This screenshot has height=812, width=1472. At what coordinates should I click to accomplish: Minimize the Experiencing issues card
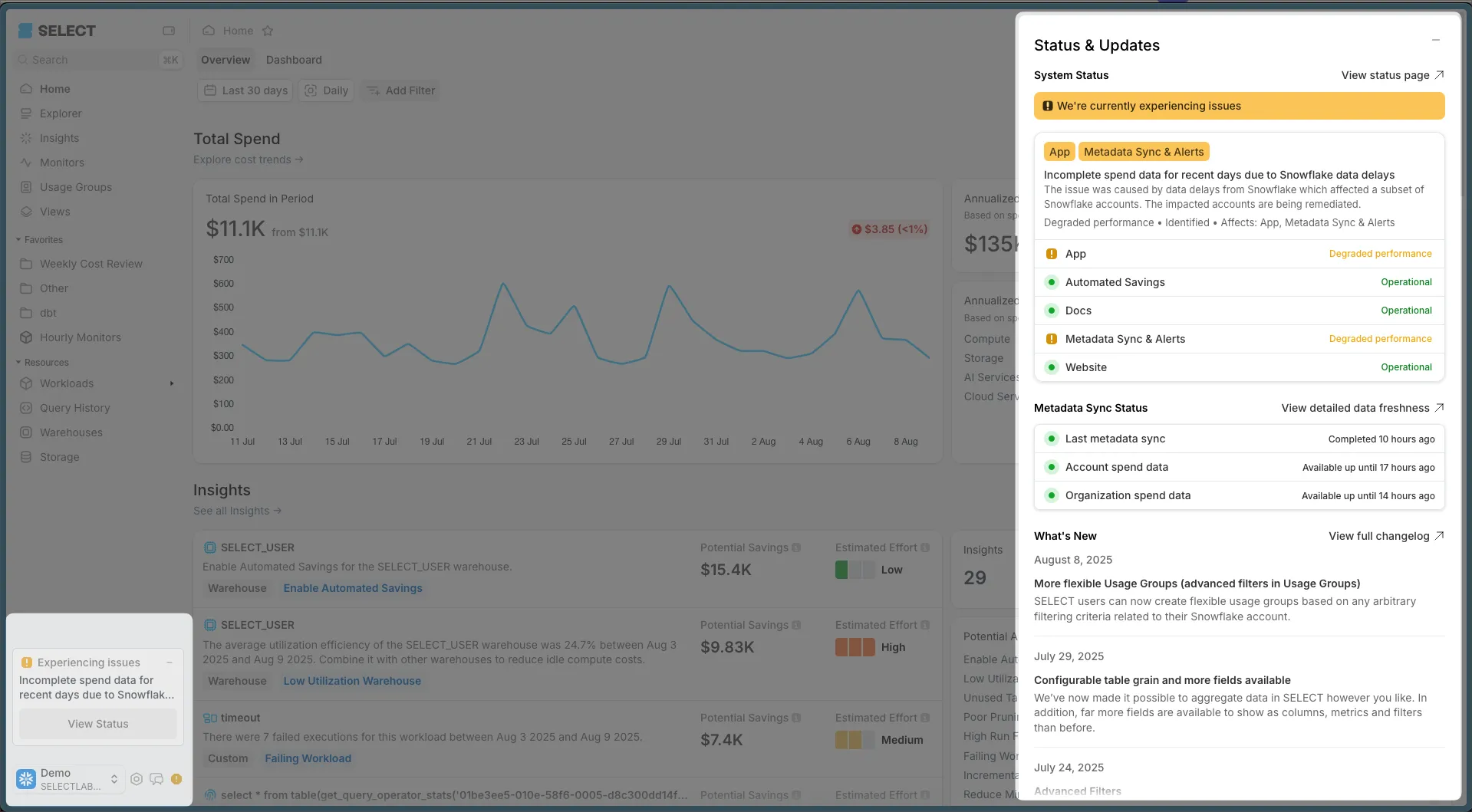coord(170,662)
